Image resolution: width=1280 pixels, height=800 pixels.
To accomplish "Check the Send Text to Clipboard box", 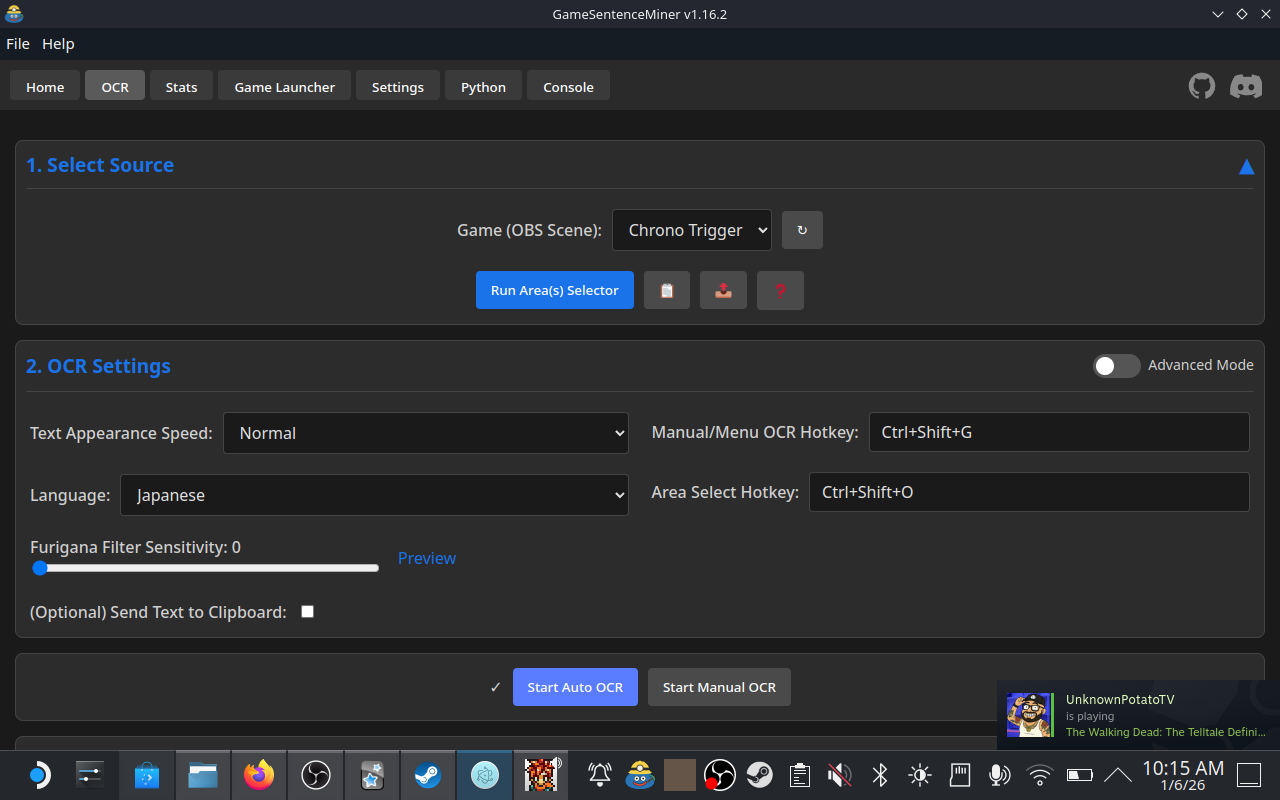I will click(x=307, y=611).
